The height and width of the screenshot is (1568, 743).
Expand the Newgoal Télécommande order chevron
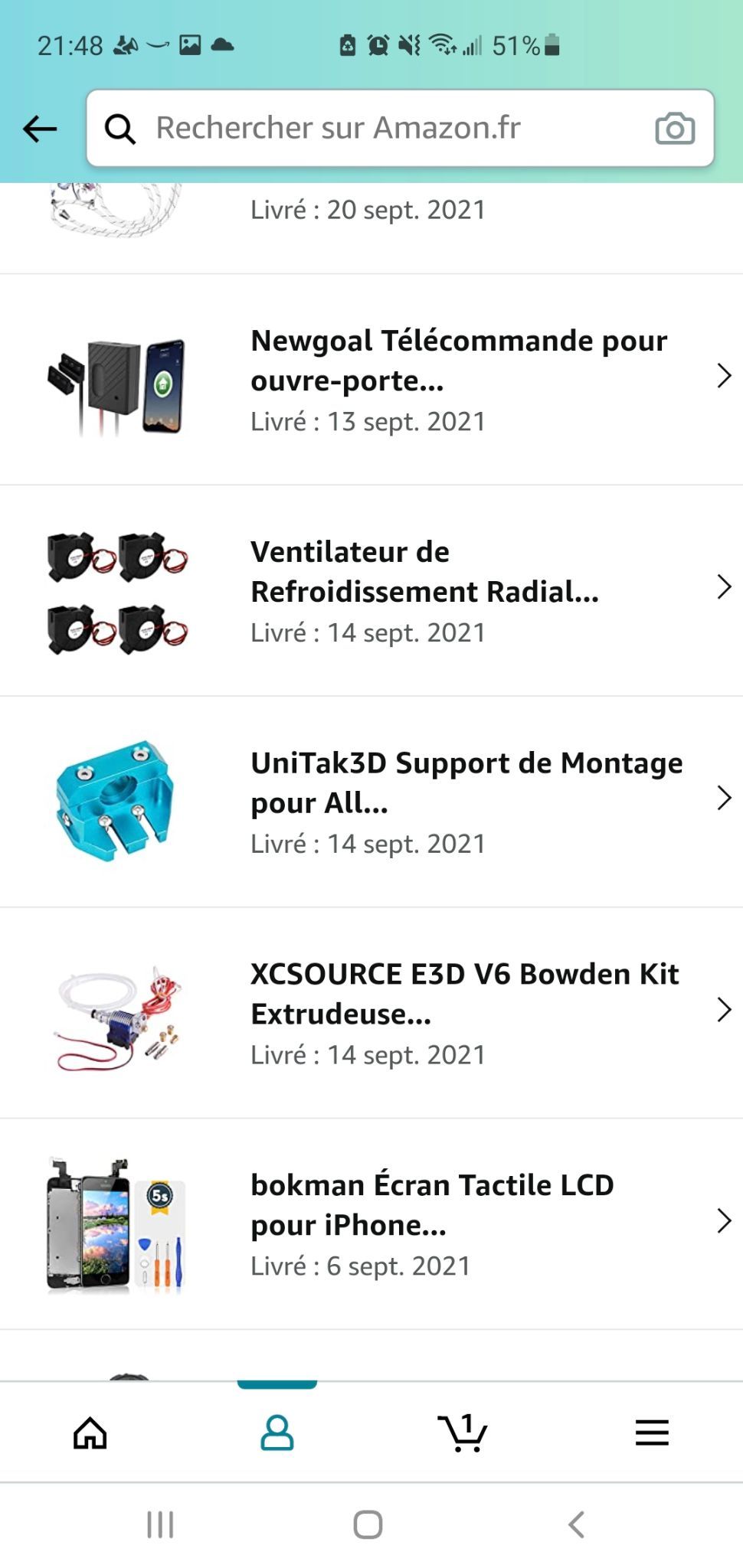pyautogui.click(x=724, y=376)
